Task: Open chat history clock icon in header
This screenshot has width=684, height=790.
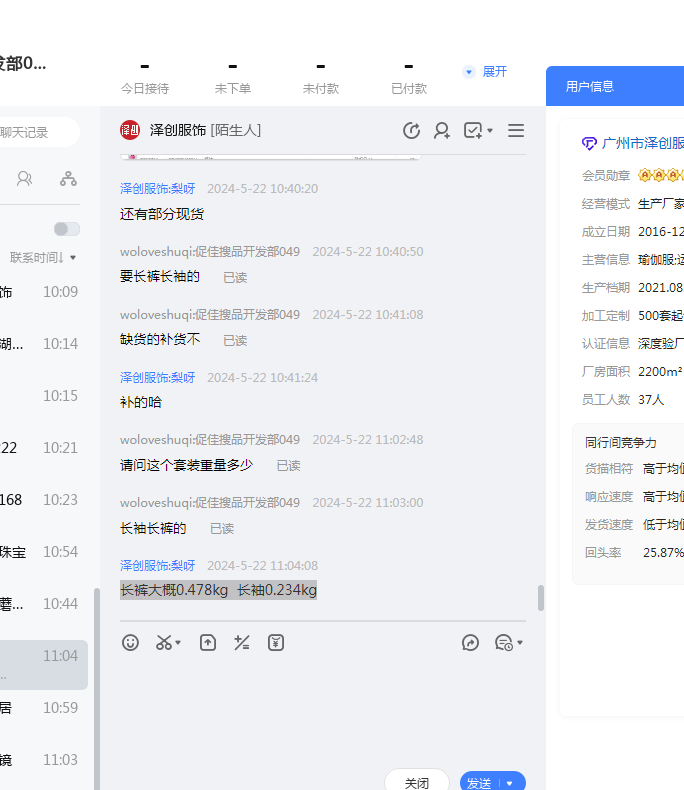Action: [x=411, y=130]
